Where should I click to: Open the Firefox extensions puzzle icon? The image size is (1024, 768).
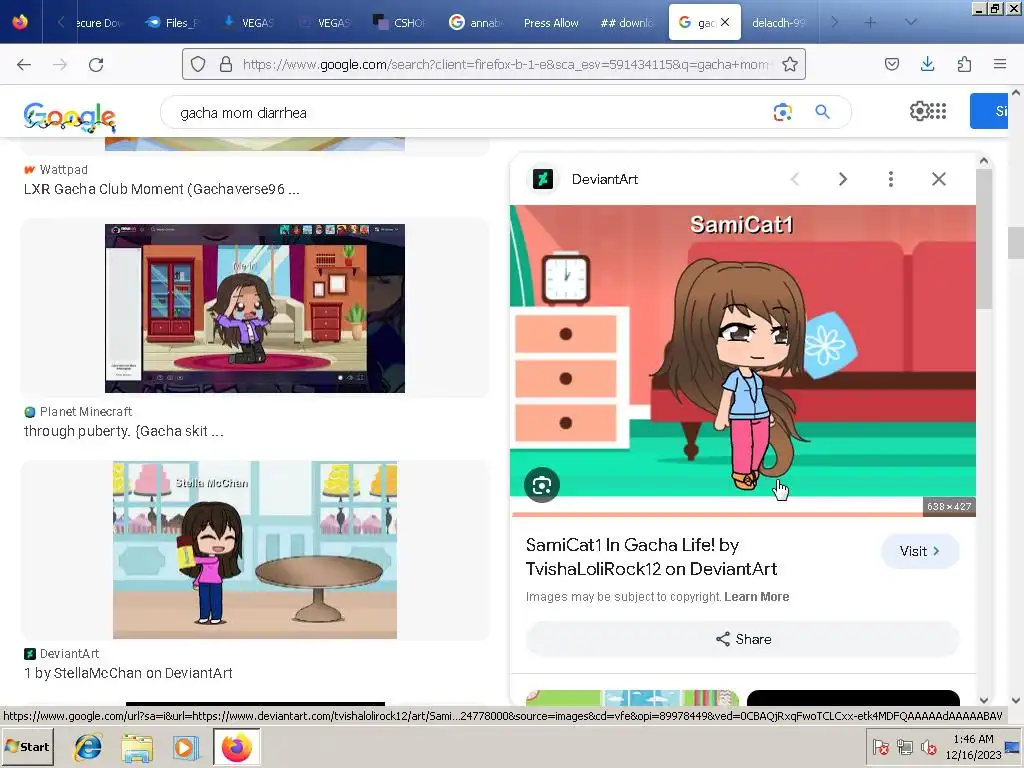(964, 64)
